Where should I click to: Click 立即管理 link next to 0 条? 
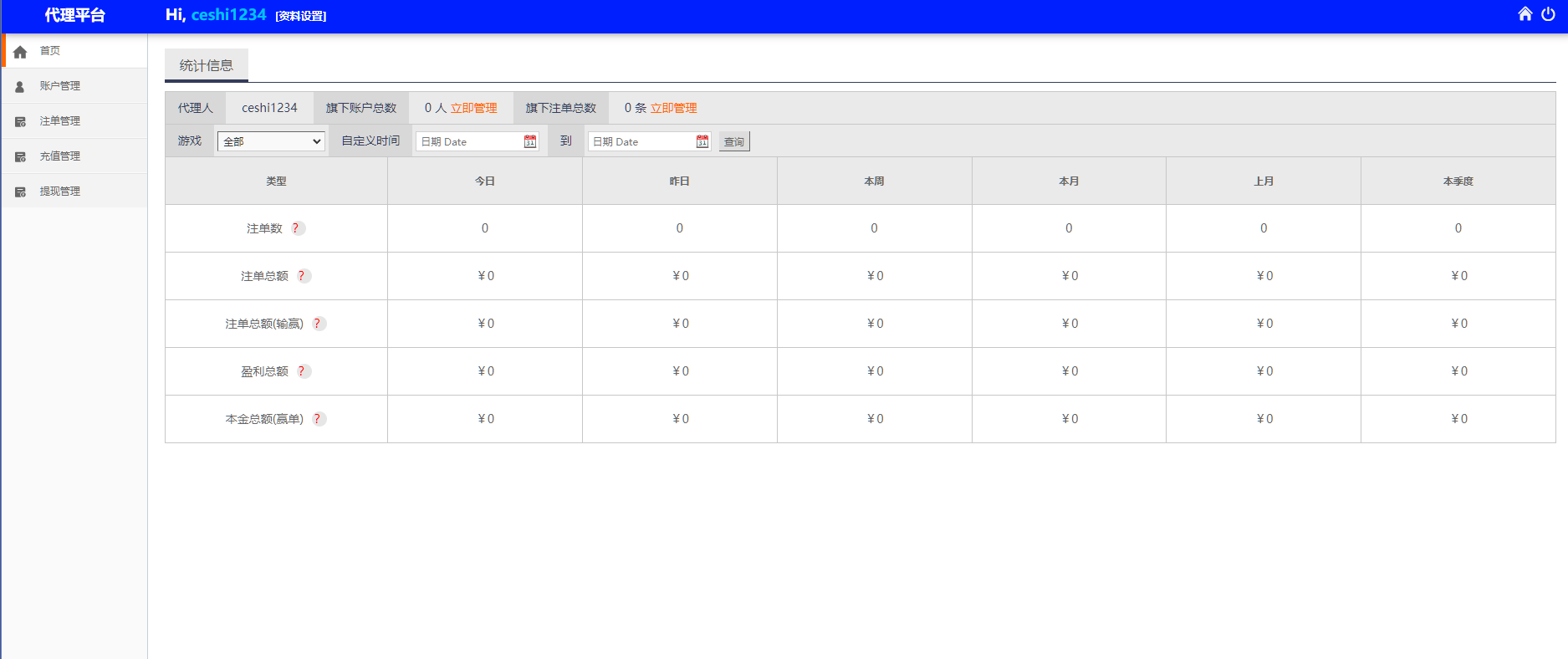pyautogui.click(x=673, y=108)
